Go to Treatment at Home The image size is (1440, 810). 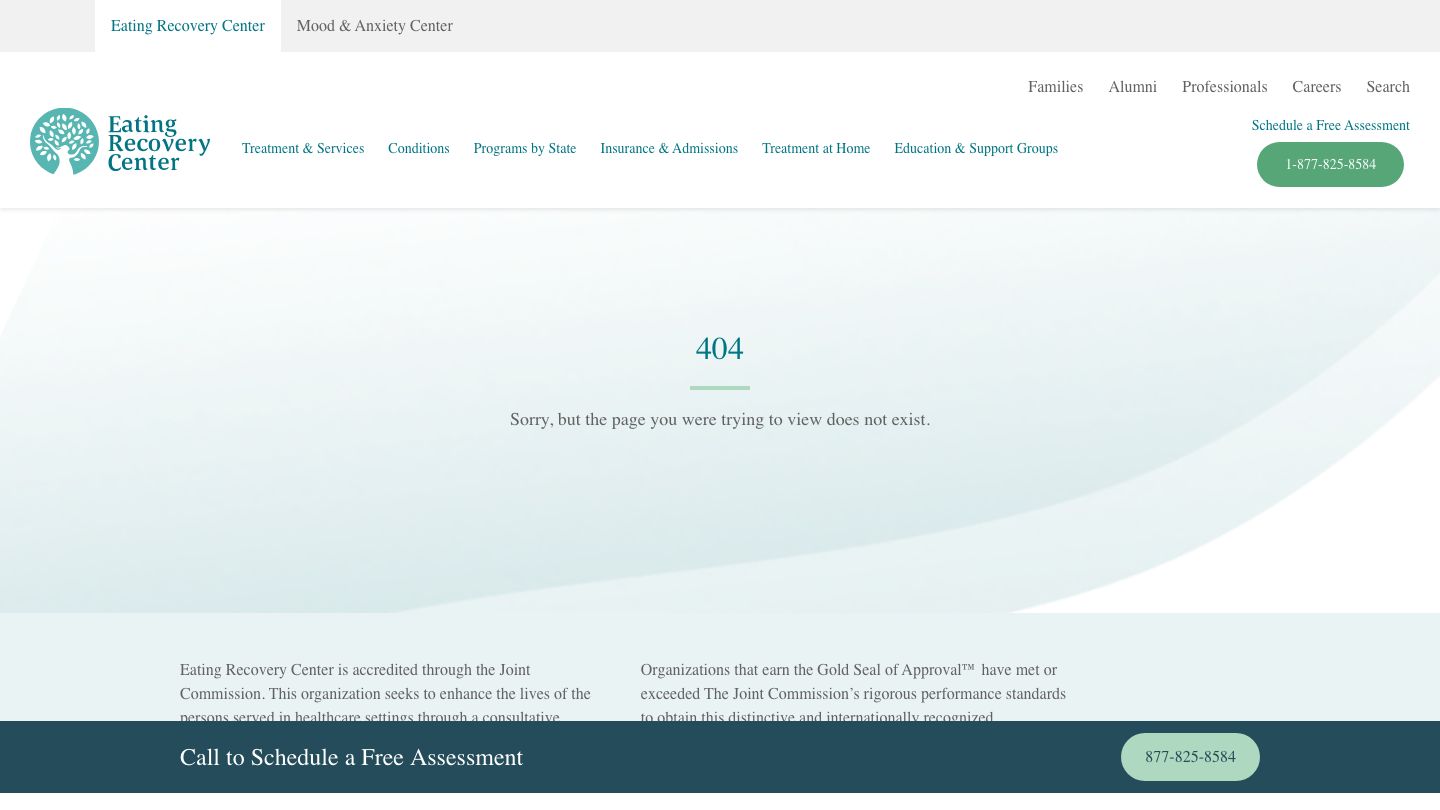816,149
